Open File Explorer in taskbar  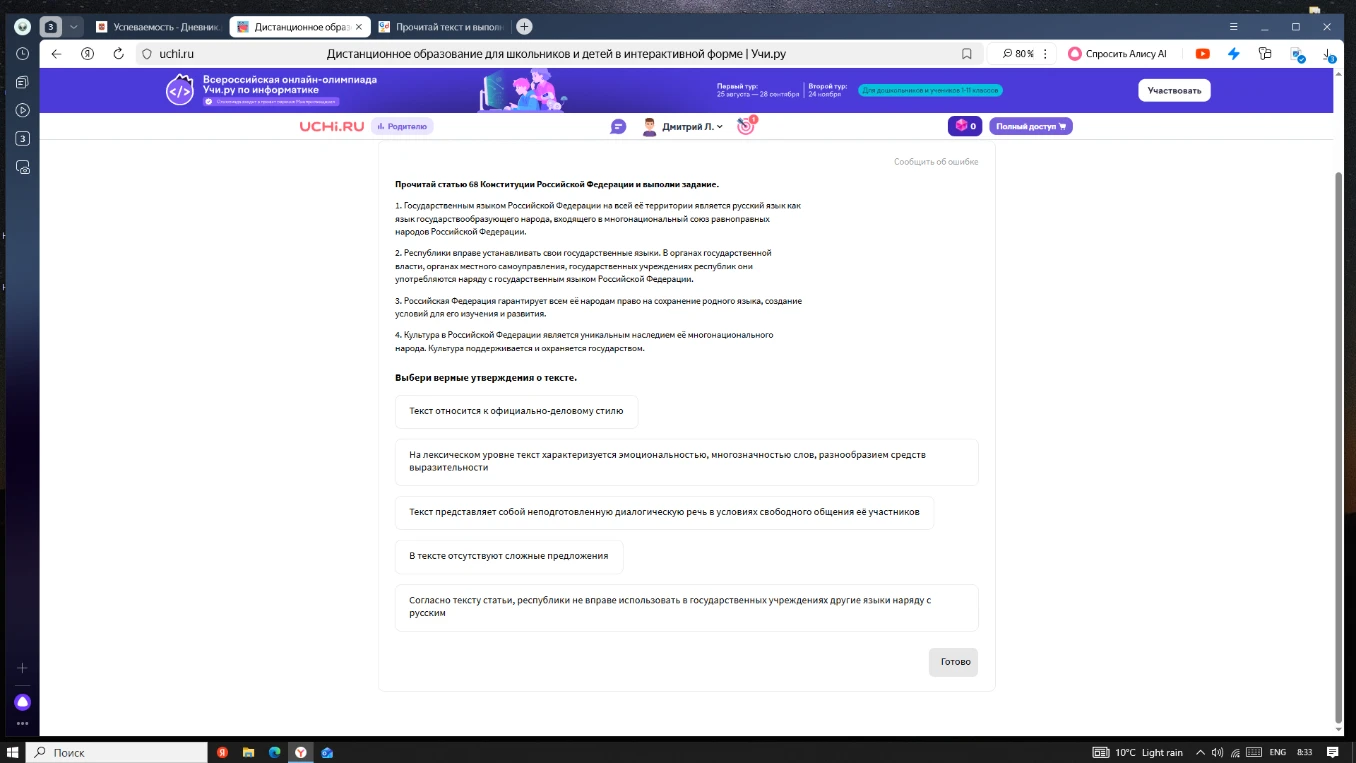tap(248, 752)
